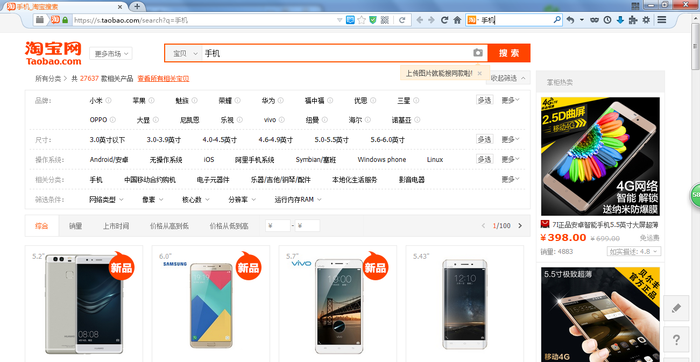This screenshot has height=362, width=700.
Task: Sort by 价格从低到高
Action: [x=229, y=226]
